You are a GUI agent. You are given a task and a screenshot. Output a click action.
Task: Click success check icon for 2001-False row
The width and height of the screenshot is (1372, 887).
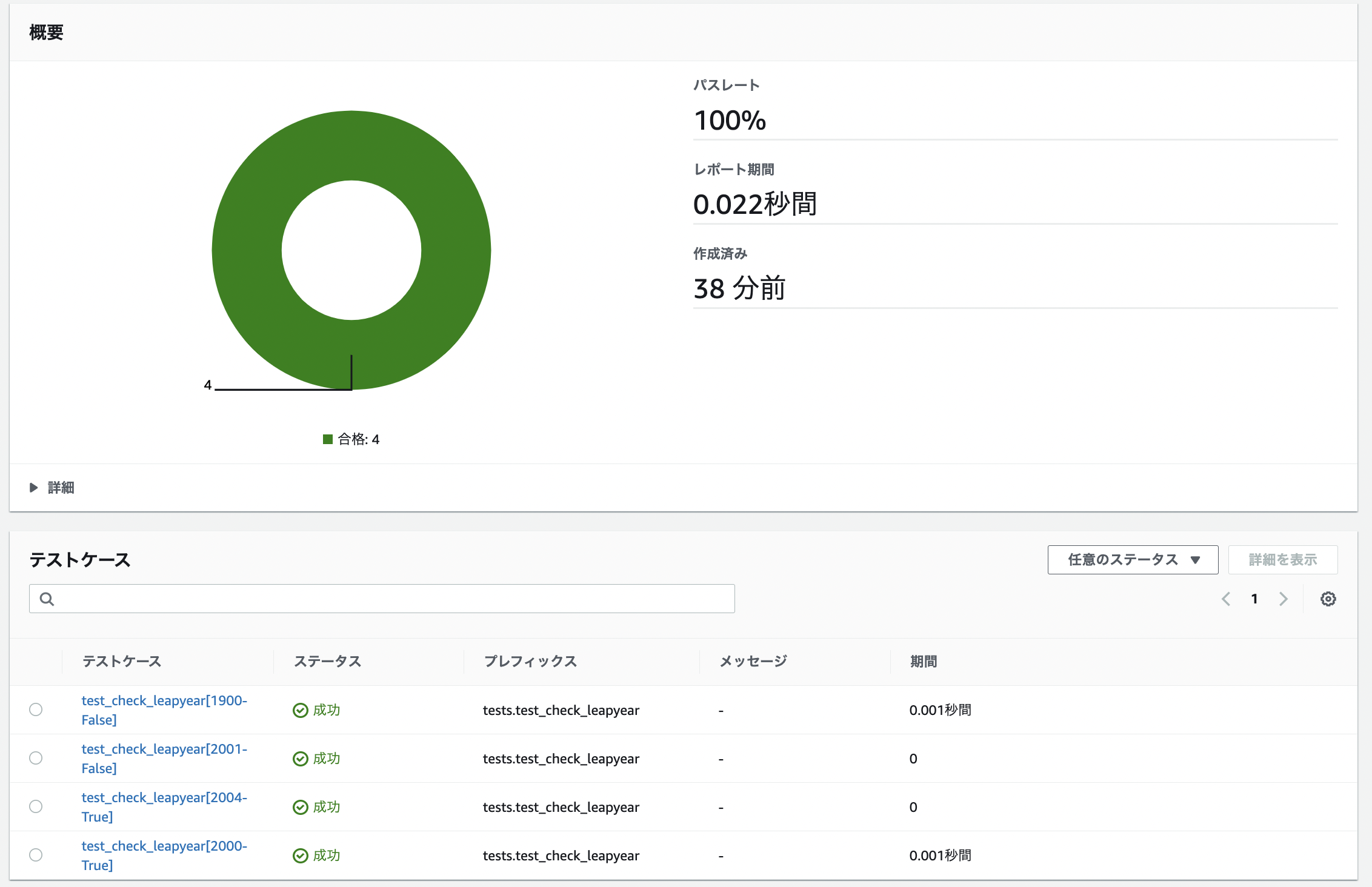[x=300, y=759]
